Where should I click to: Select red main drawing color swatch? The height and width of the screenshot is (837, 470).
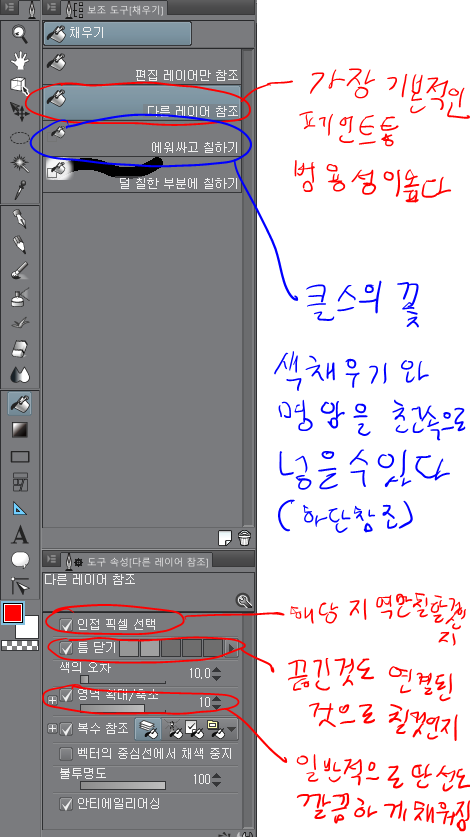(12, 613)
